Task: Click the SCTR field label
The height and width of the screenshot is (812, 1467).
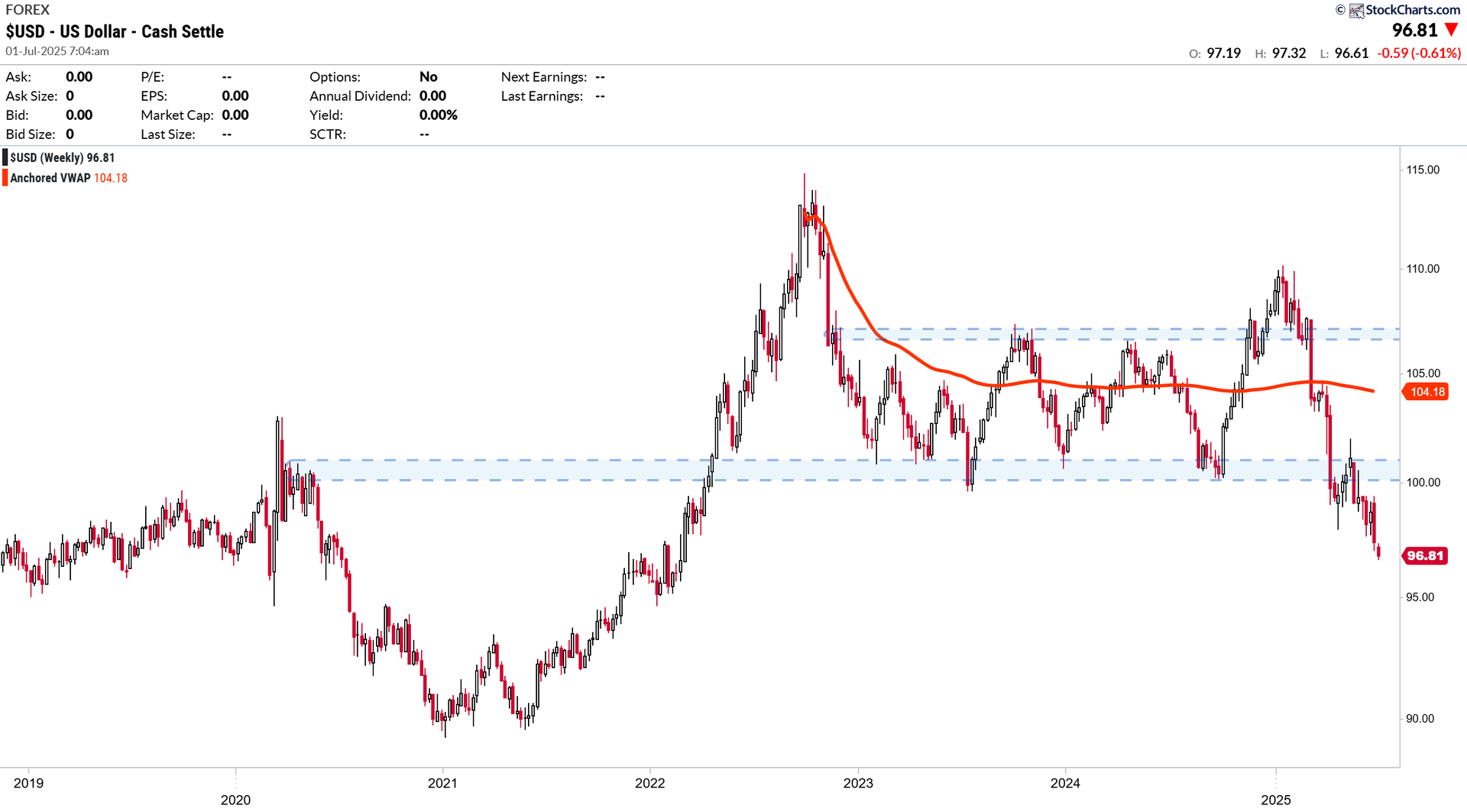Action: point(328,134)
